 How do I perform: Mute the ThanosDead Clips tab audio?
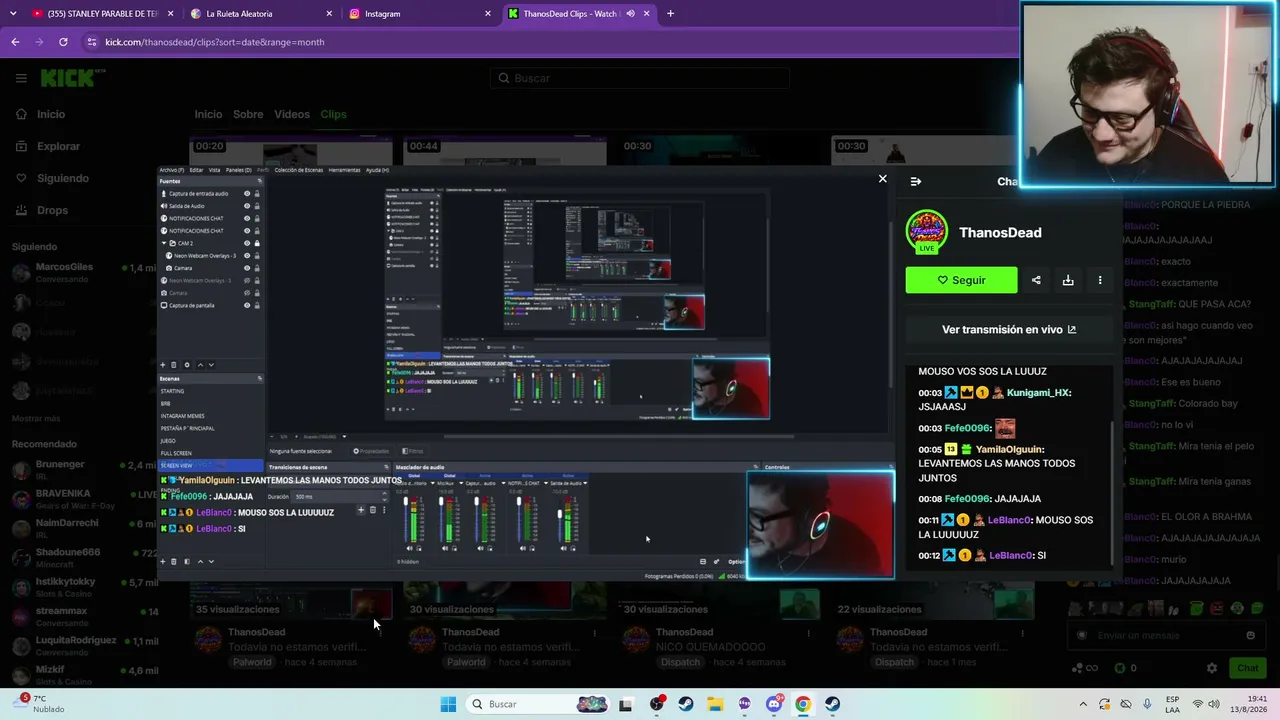coord(631,14)
